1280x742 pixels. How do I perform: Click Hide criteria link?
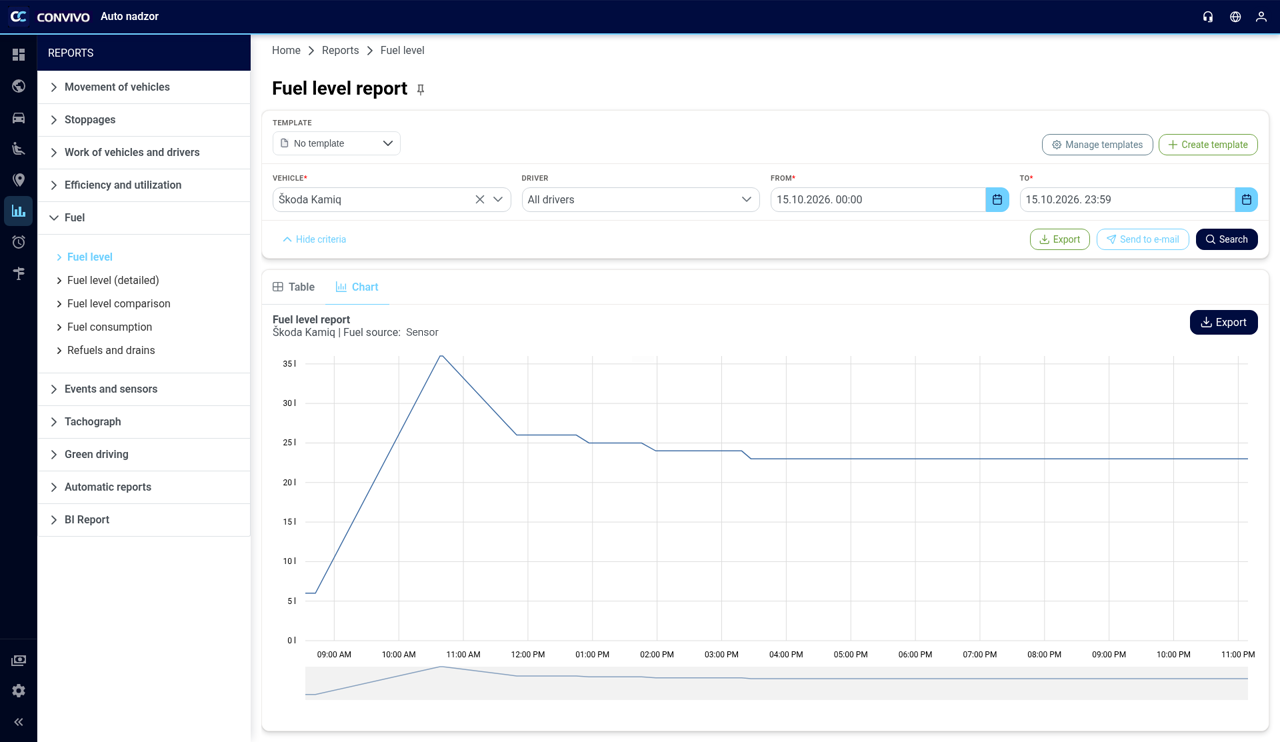pos(314,240)
